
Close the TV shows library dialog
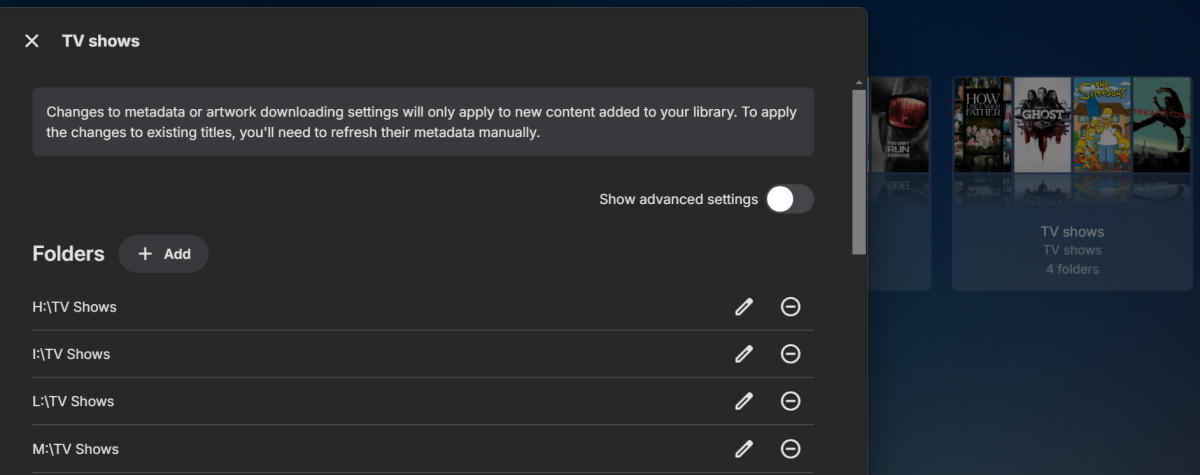(x=32, y=41)
